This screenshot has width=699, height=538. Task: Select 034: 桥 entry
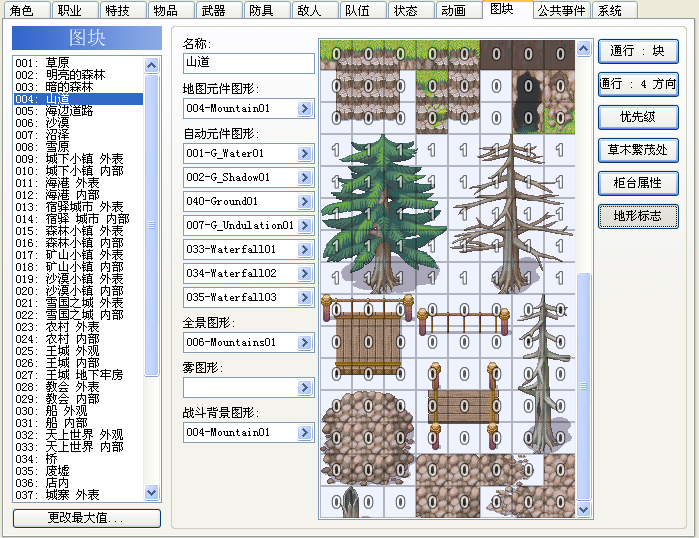(x=78, y=459)
